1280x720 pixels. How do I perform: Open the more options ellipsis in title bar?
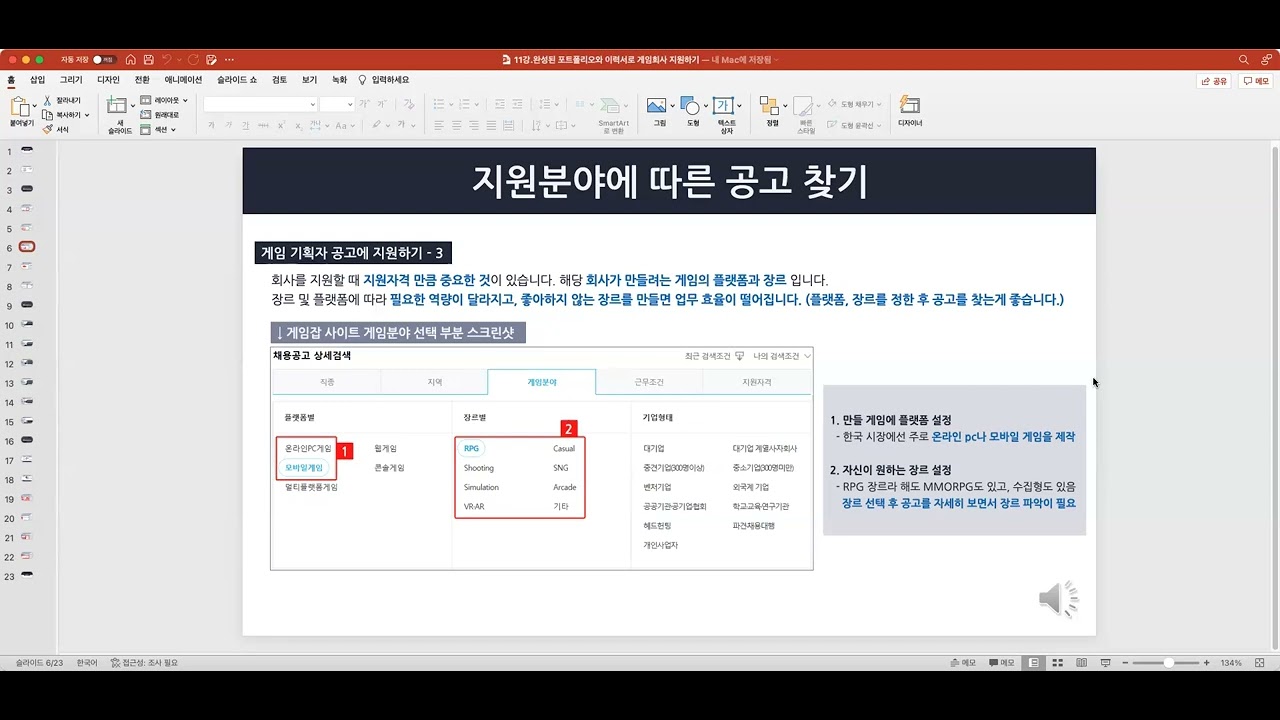(229, 60)
